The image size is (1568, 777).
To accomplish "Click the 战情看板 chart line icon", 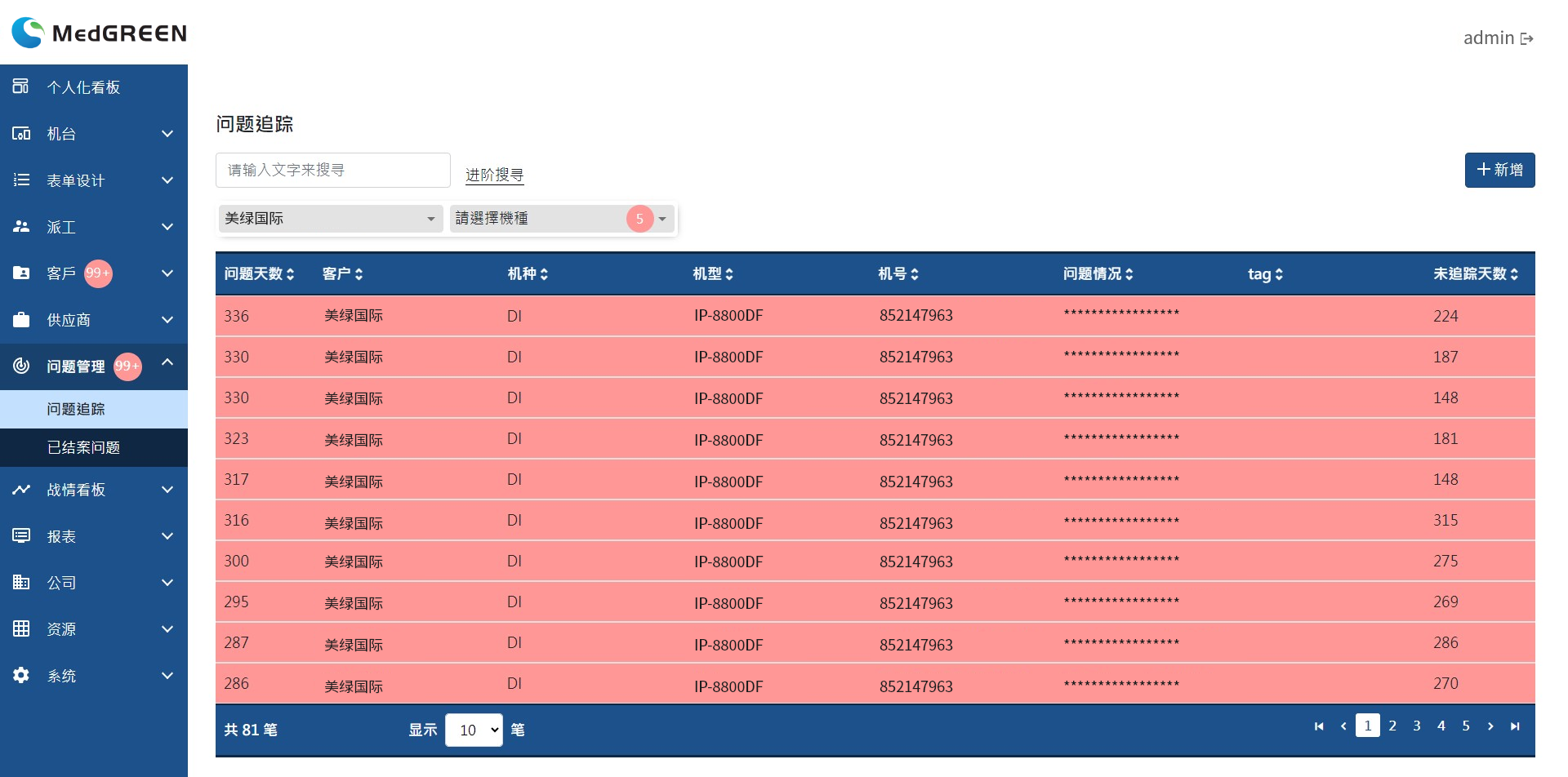I will point(21,490).
